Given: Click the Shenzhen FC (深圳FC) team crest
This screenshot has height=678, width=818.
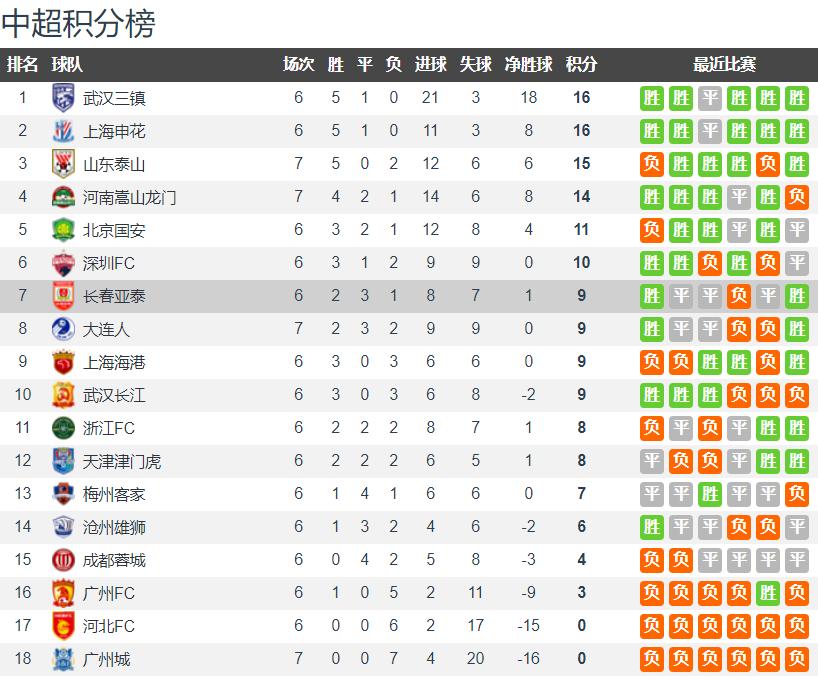Looking at the screenshot, I should tap(63, 263).
